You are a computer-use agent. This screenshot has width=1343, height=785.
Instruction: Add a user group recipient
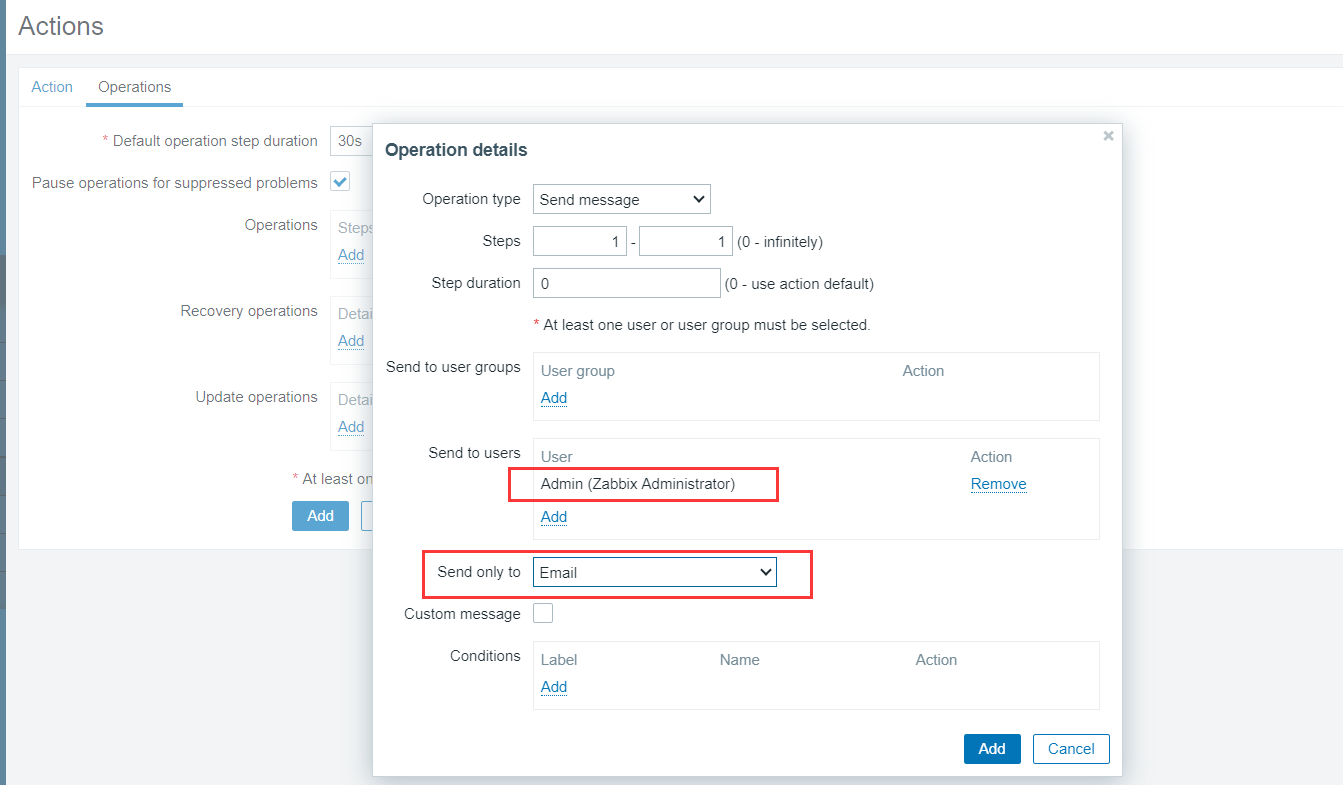pyautogui.click(x=554, y=398)
